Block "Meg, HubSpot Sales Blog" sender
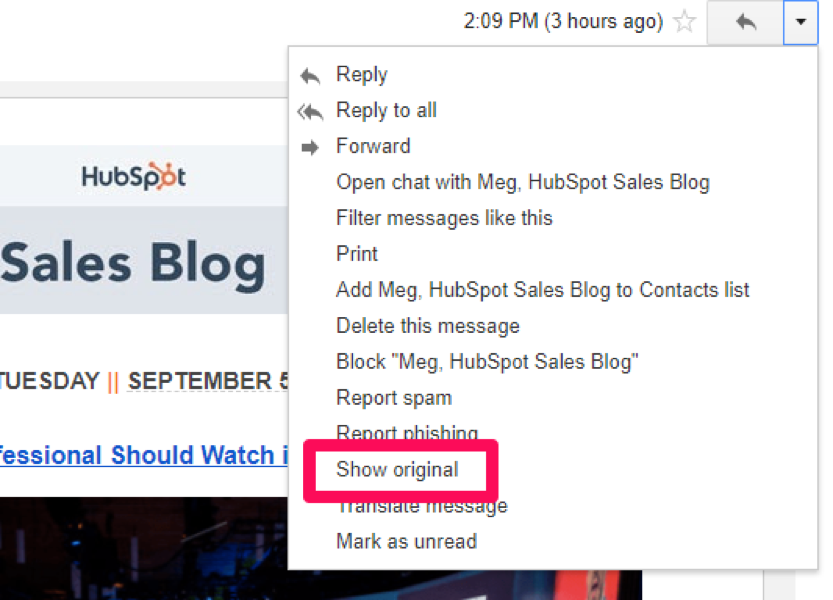833x600 pixels. [x=487, y=362]
